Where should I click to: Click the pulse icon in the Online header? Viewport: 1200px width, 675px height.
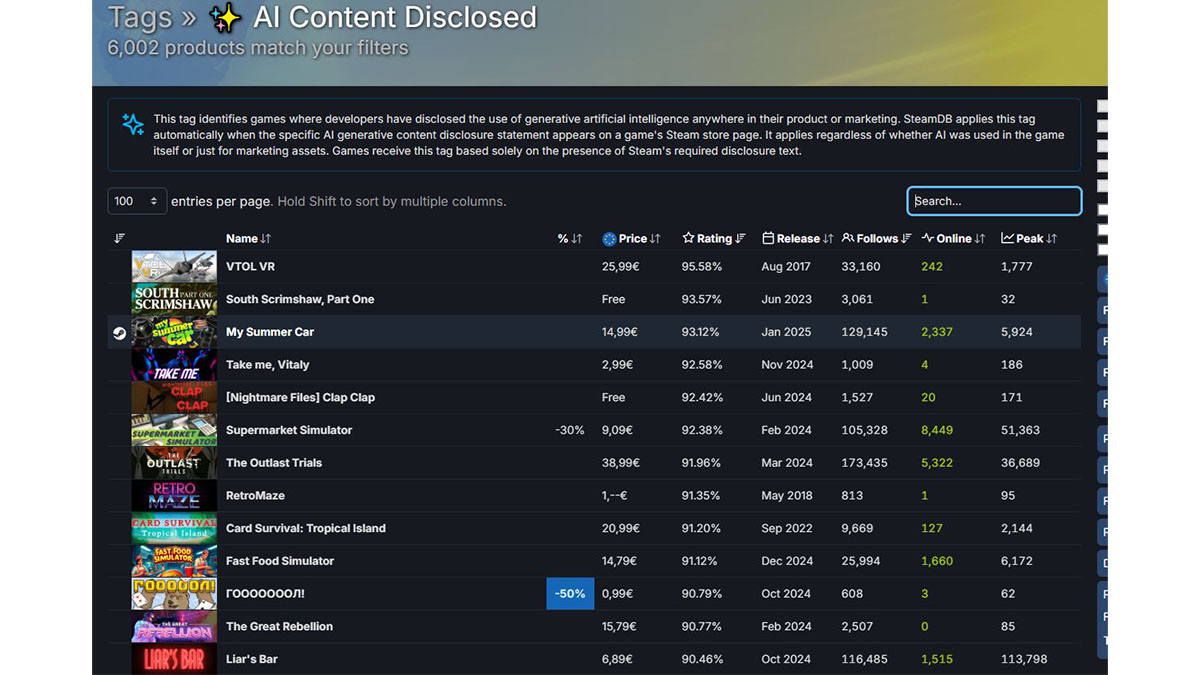(x=926, y=238)
